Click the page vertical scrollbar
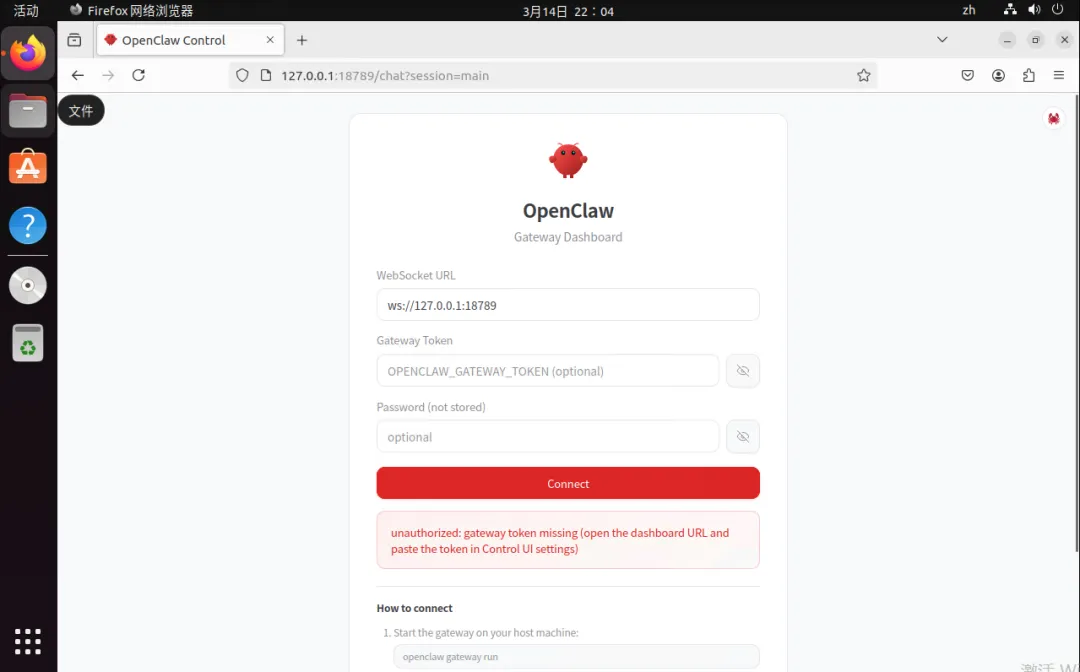1080x672 pixels. pyautogui.click(x=1076, y=323)
